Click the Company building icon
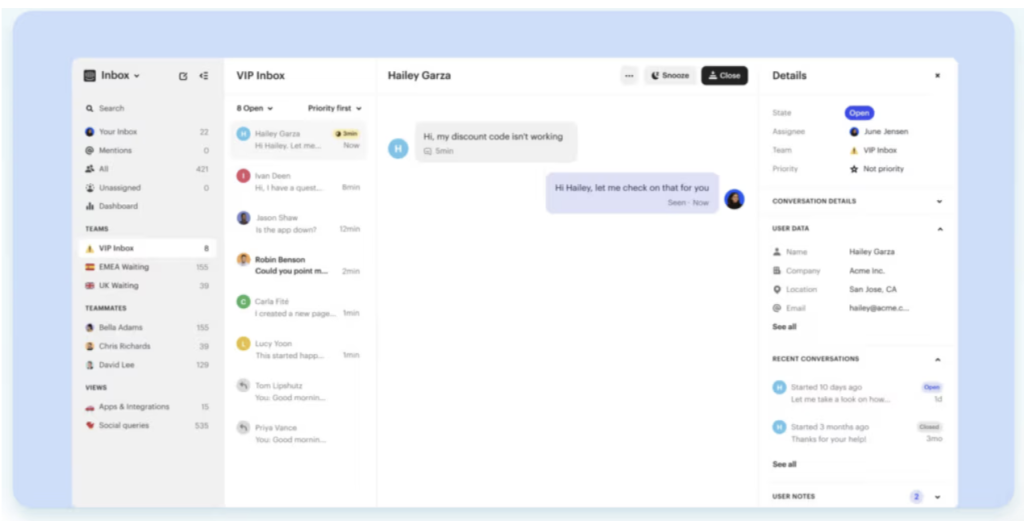1024x521 pixels. (x=776, y=271)
